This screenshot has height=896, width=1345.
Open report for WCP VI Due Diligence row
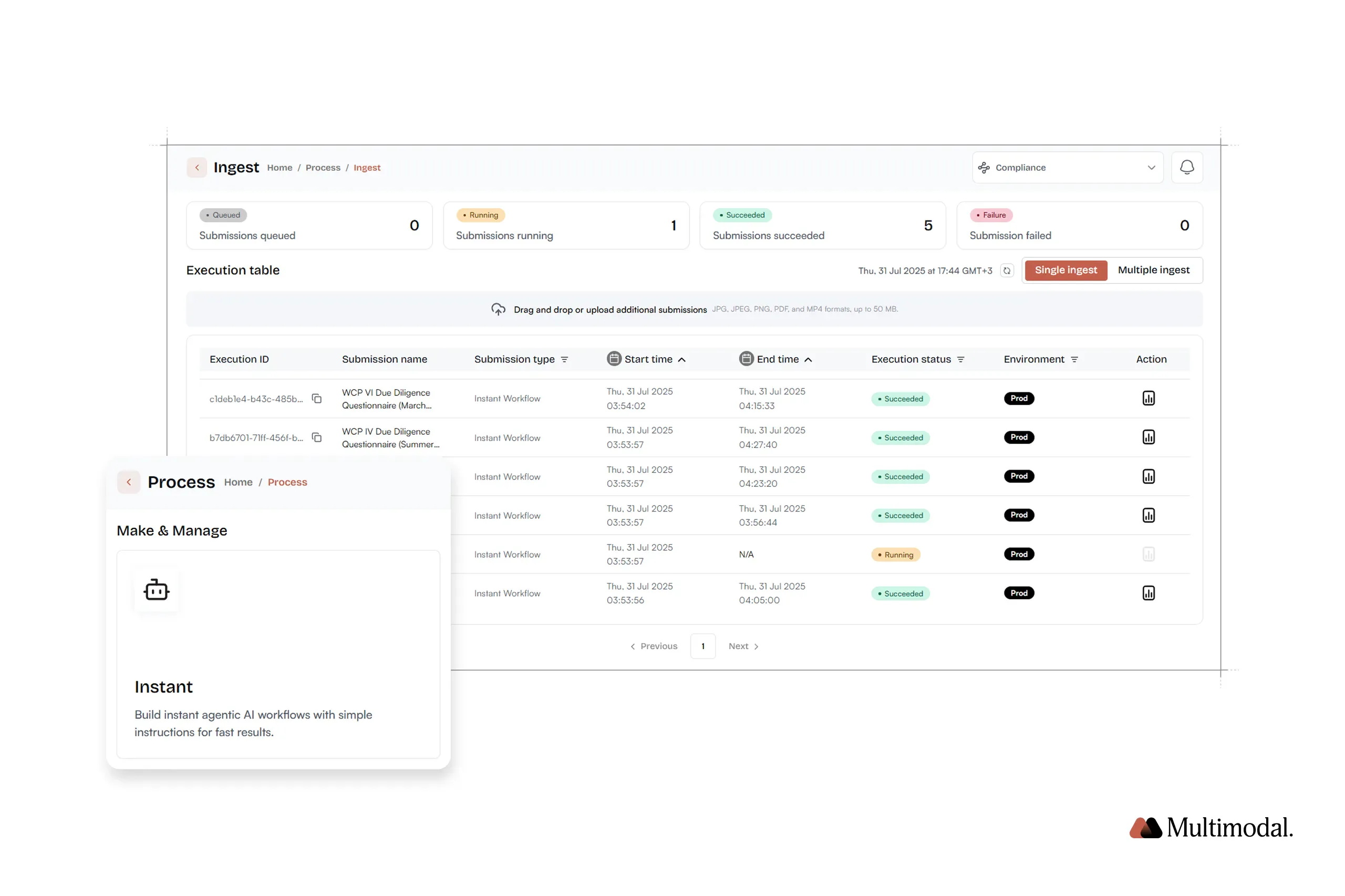(x=1148, y=398)
